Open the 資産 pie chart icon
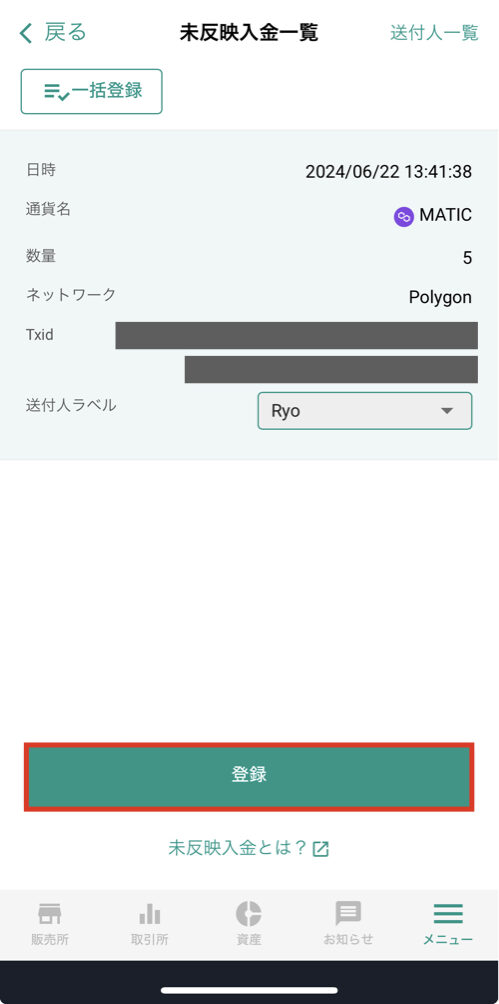Viewport: 499px width, 1004px height. 249,913
